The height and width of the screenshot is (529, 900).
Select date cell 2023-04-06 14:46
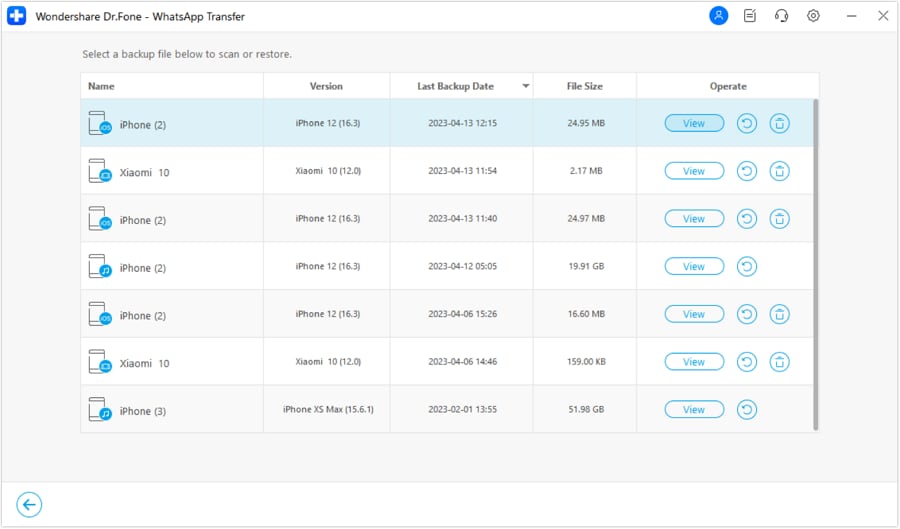coord(462,361)
